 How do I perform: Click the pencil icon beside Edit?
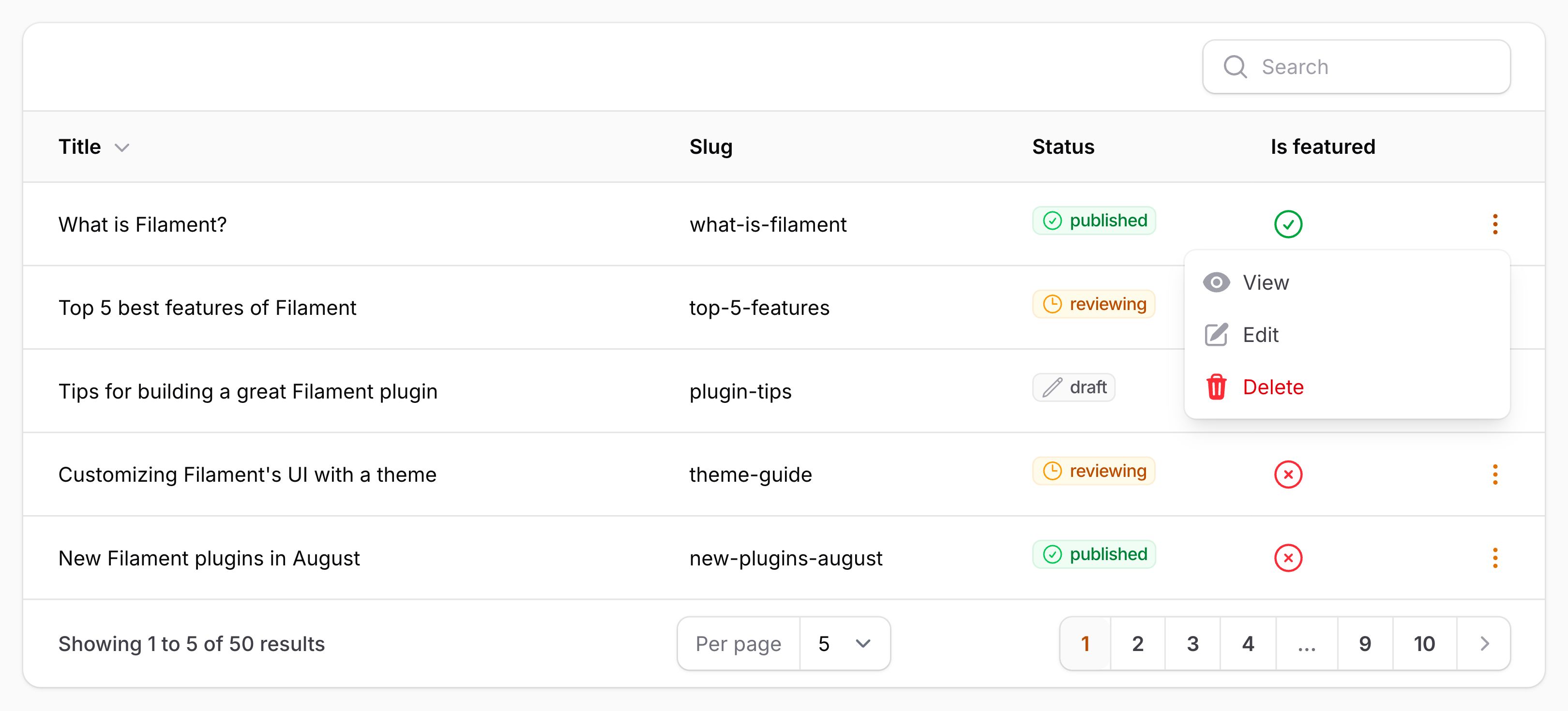click(1216, 335)
